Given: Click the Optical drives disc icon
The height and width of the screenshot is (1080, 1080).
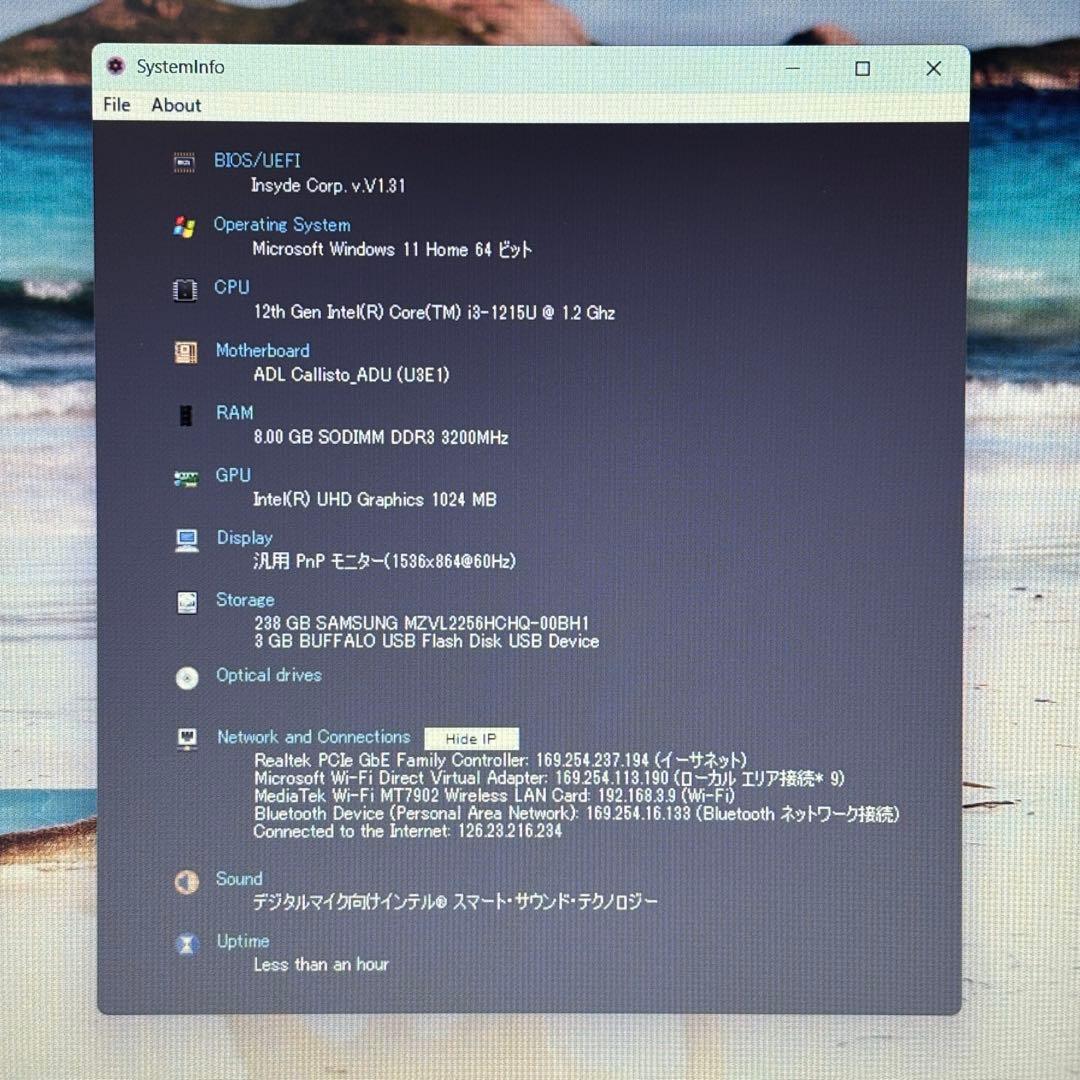Looking at the screenshot, I should 186,677.
